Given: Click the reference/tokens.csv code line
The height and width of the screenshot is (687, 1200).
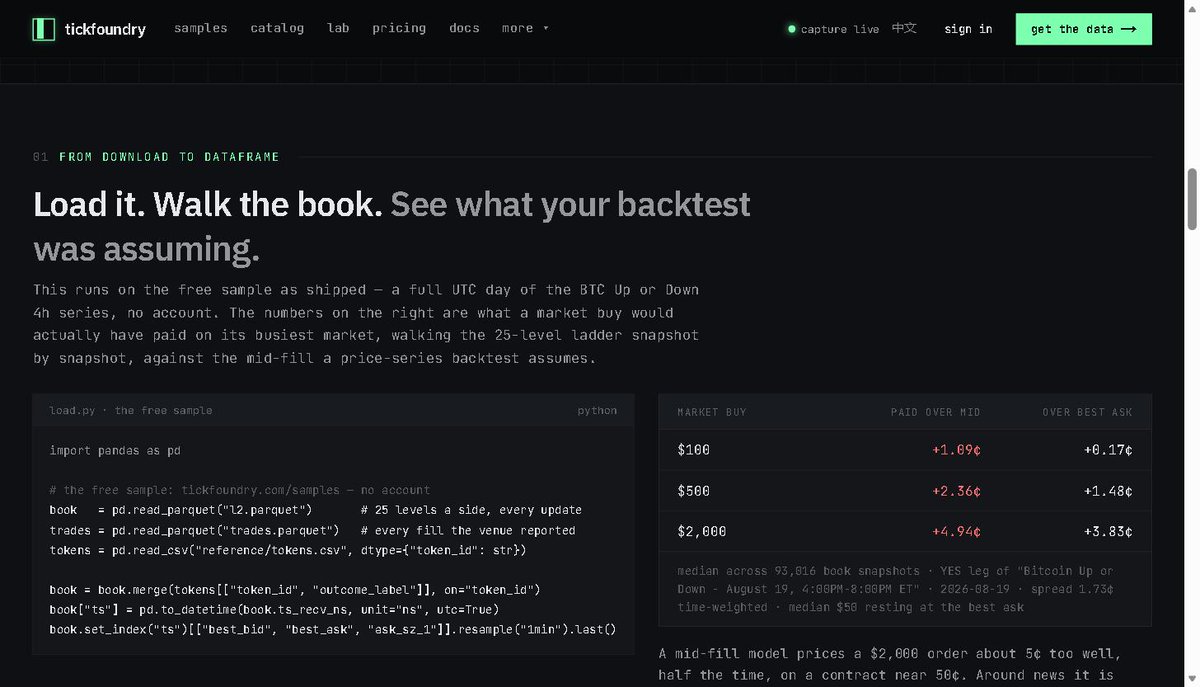Looking at the screenshot, I should coord(288,550).
